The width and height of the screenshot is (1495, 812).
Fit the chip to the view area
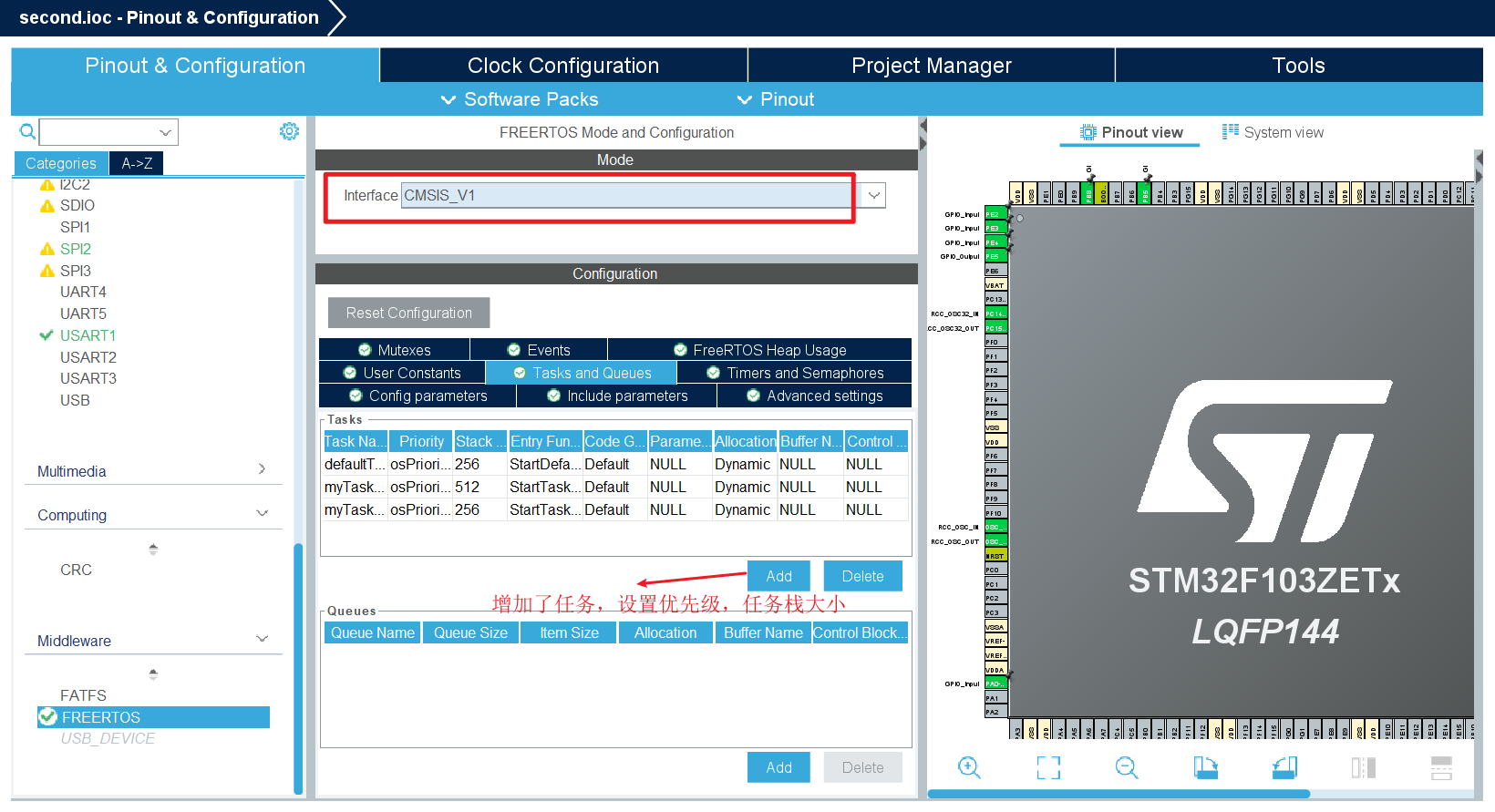(1048, 767)
